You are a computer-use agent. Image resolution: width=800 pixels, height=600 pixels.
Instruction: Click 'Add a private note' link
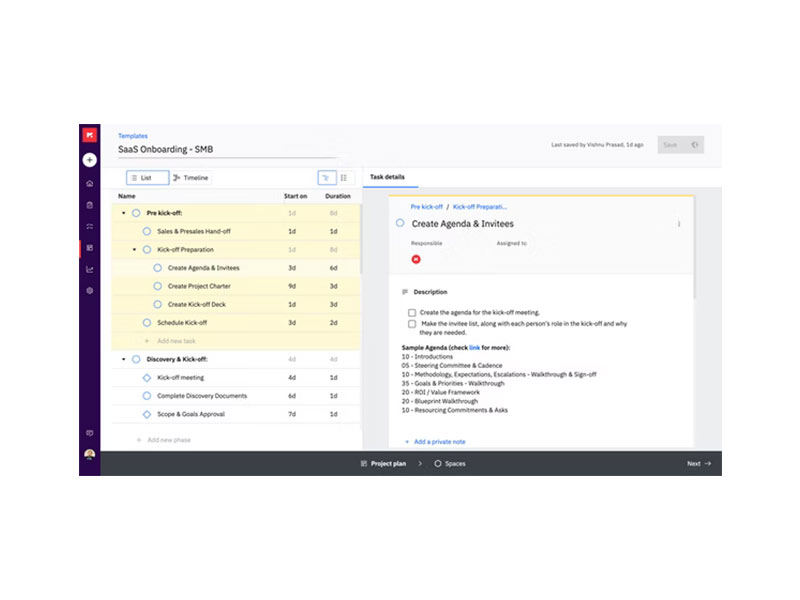(x=435, y=441)
